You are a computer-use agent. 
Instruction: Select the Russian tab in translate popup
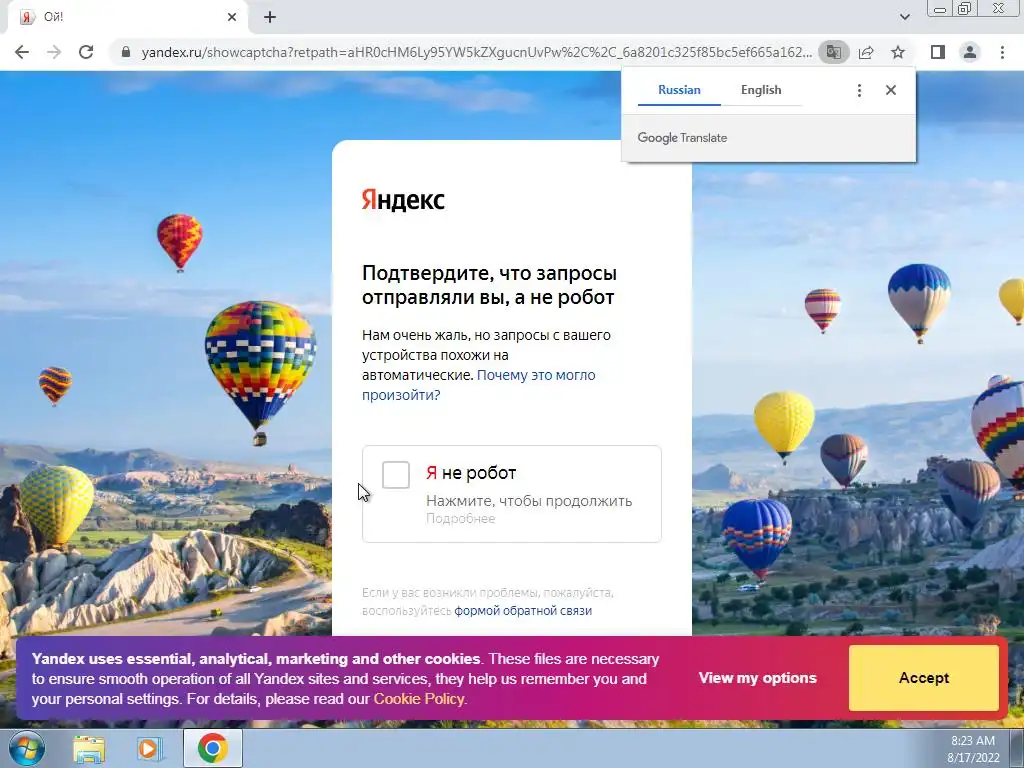click(679, 90)
